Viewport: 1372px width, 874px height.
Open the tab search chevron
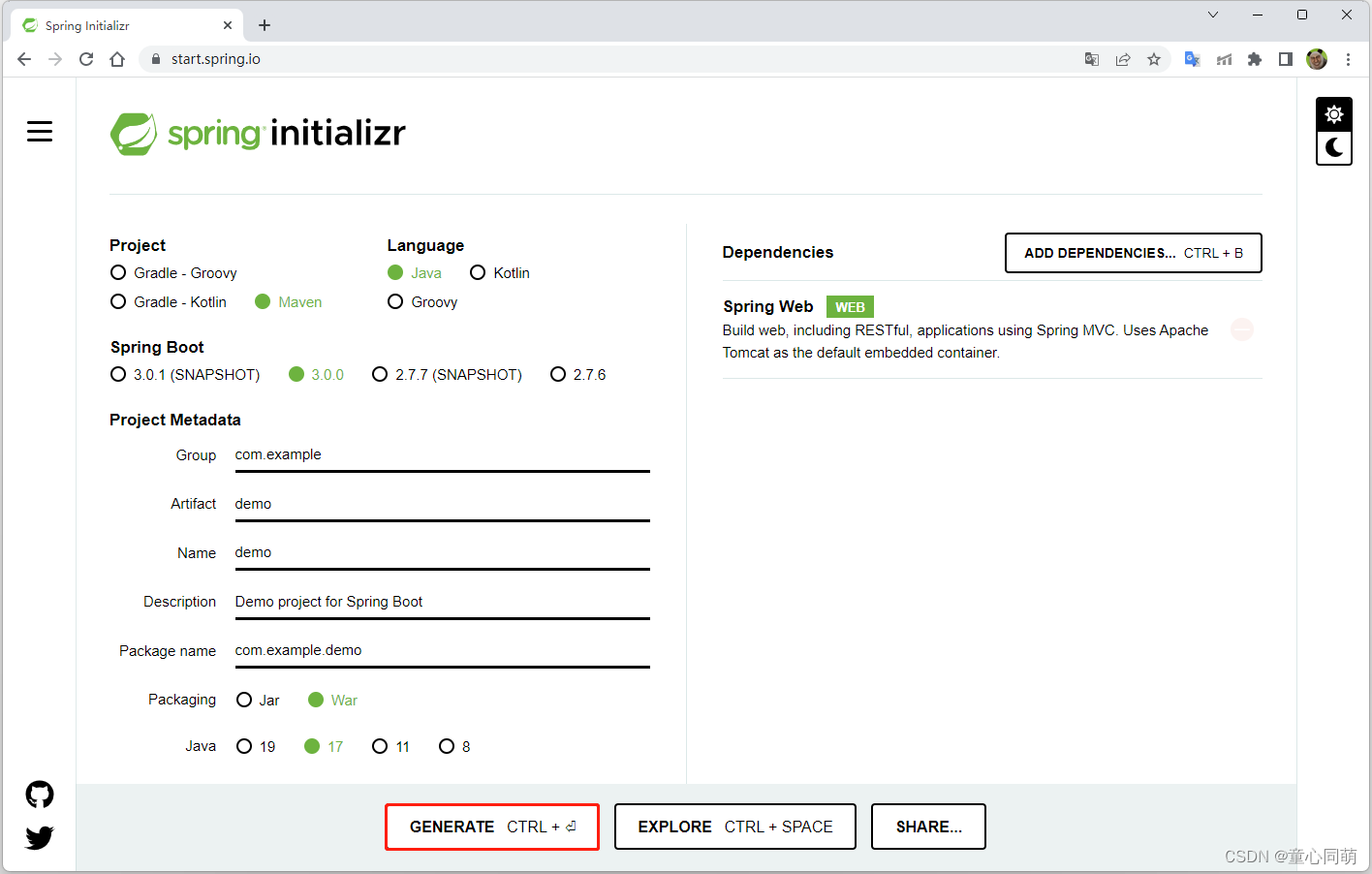click(x=1213, y=15)
